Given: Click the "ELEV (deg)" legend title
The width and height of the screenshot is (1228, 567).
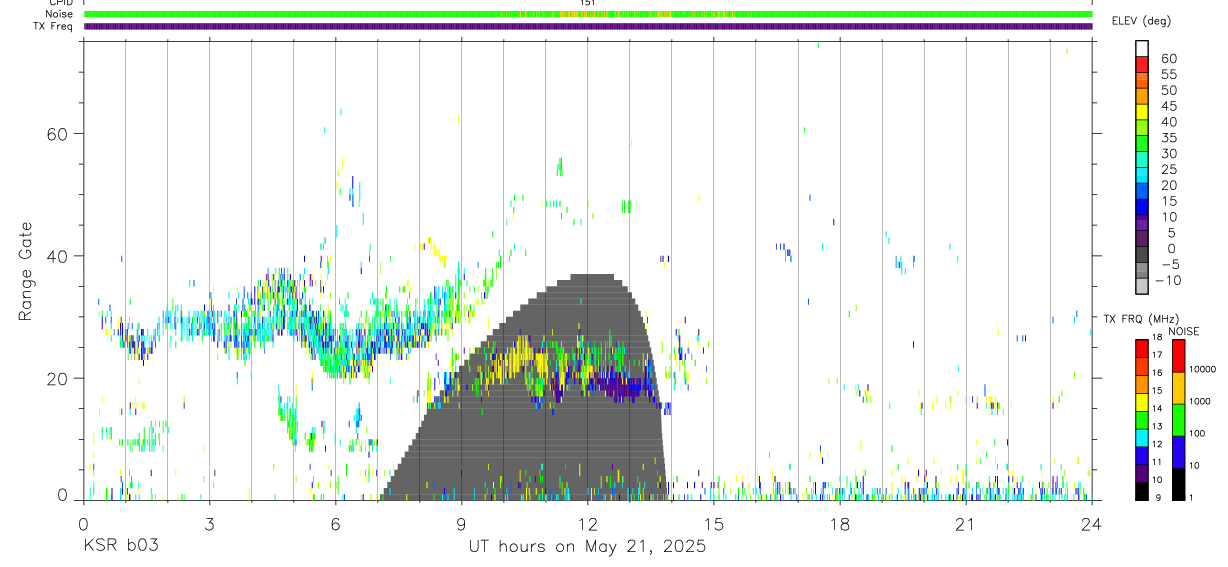Looking at the screenshot, I should (1141, 21).
